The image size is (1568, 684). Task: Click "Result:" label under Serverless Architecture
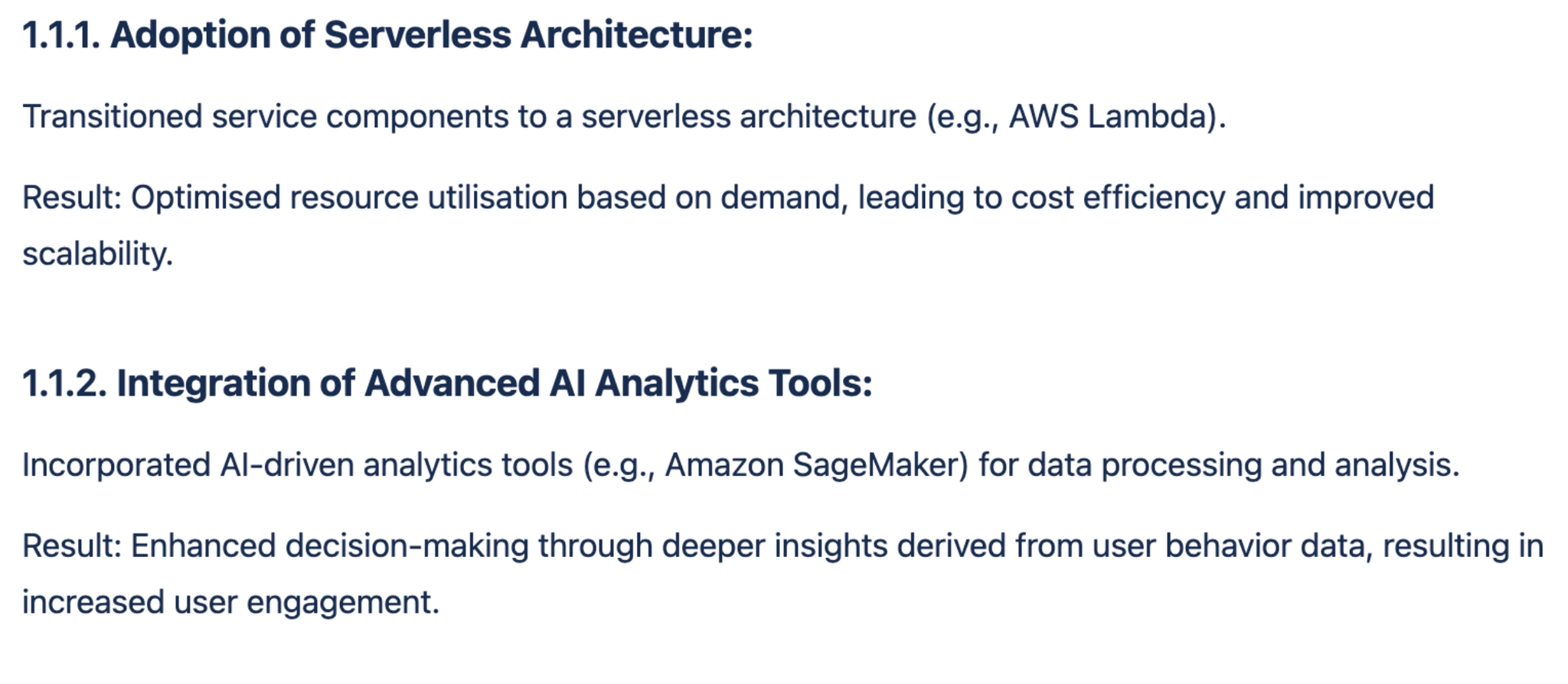click(x=72, y=198)
